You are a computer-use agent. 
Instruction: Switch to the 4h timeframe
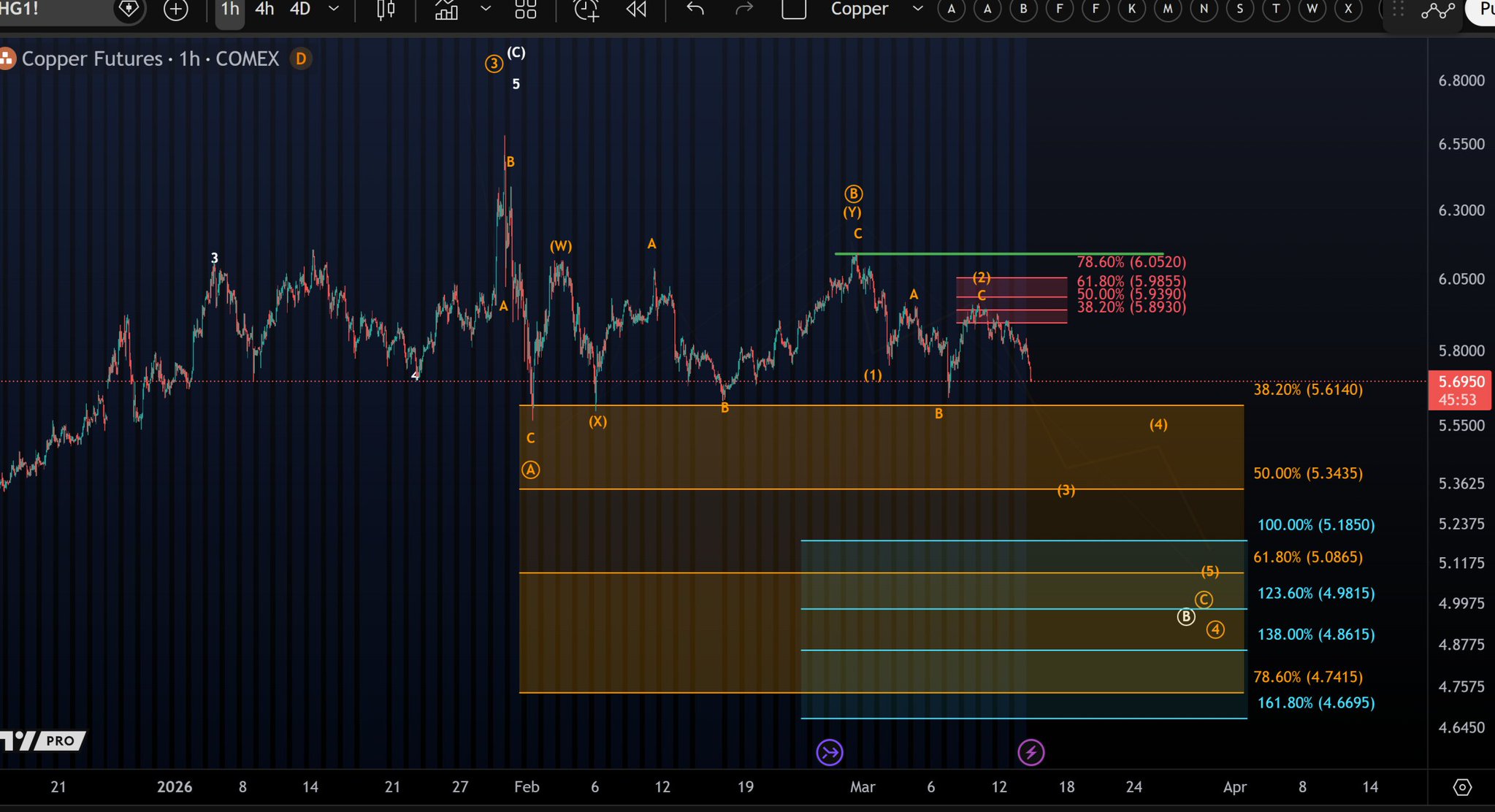(264, 9)
